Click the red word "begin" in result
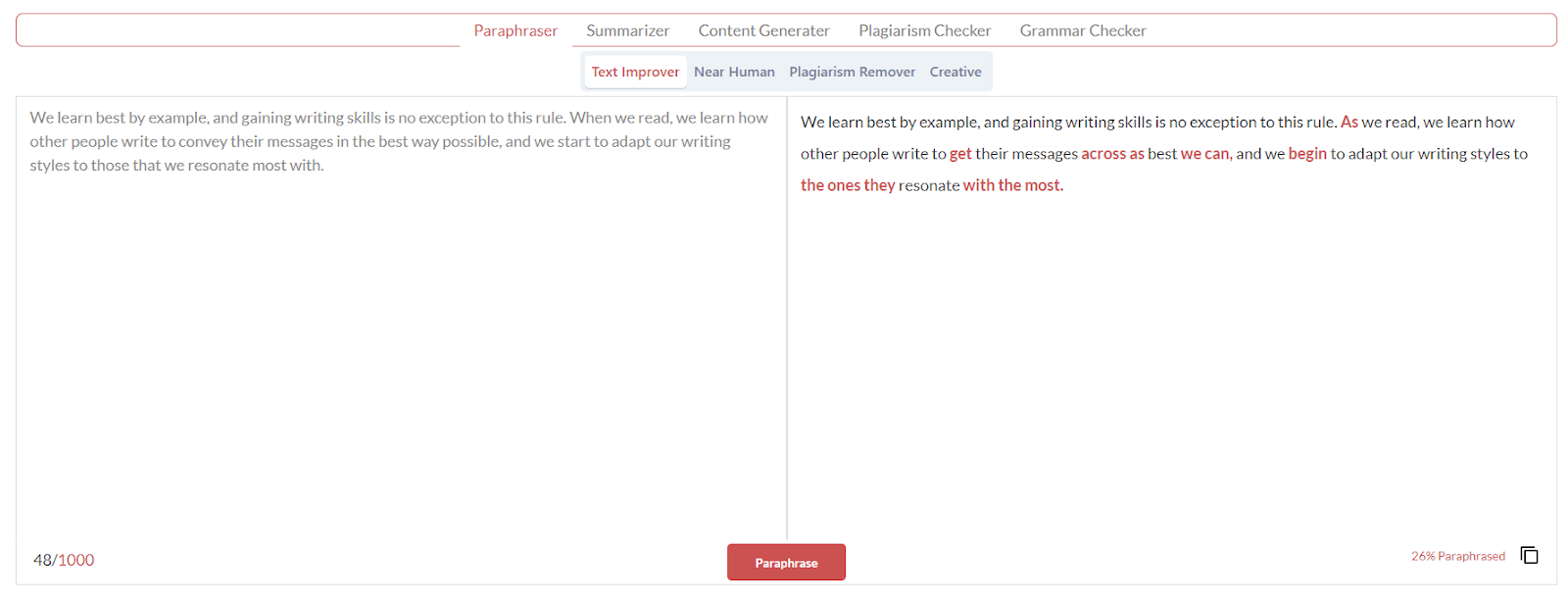The image size is (1568, 599). tap(1307, 154)
